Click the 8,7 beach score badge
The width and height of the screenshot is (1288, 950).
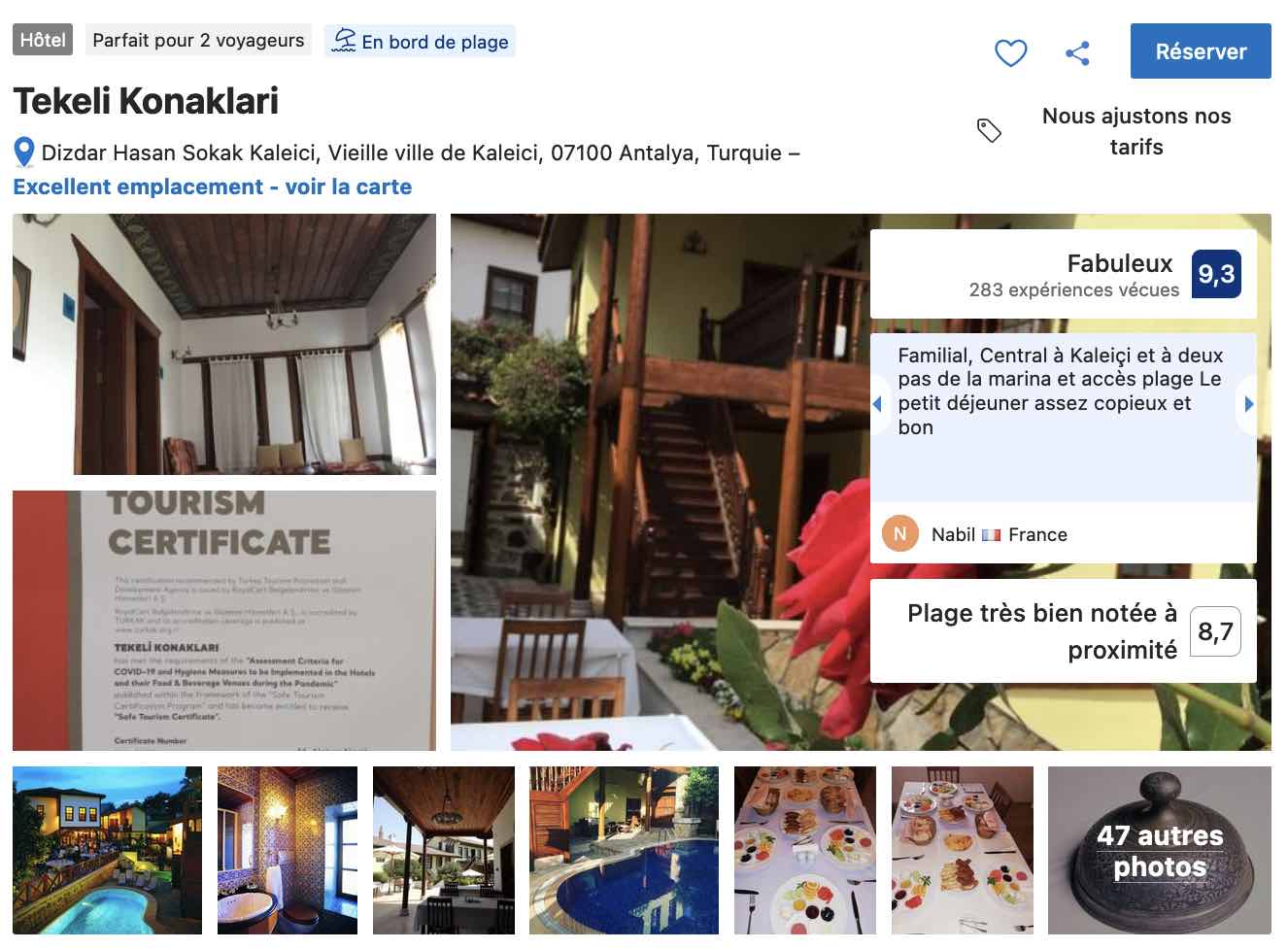(x=1215, y=631)
